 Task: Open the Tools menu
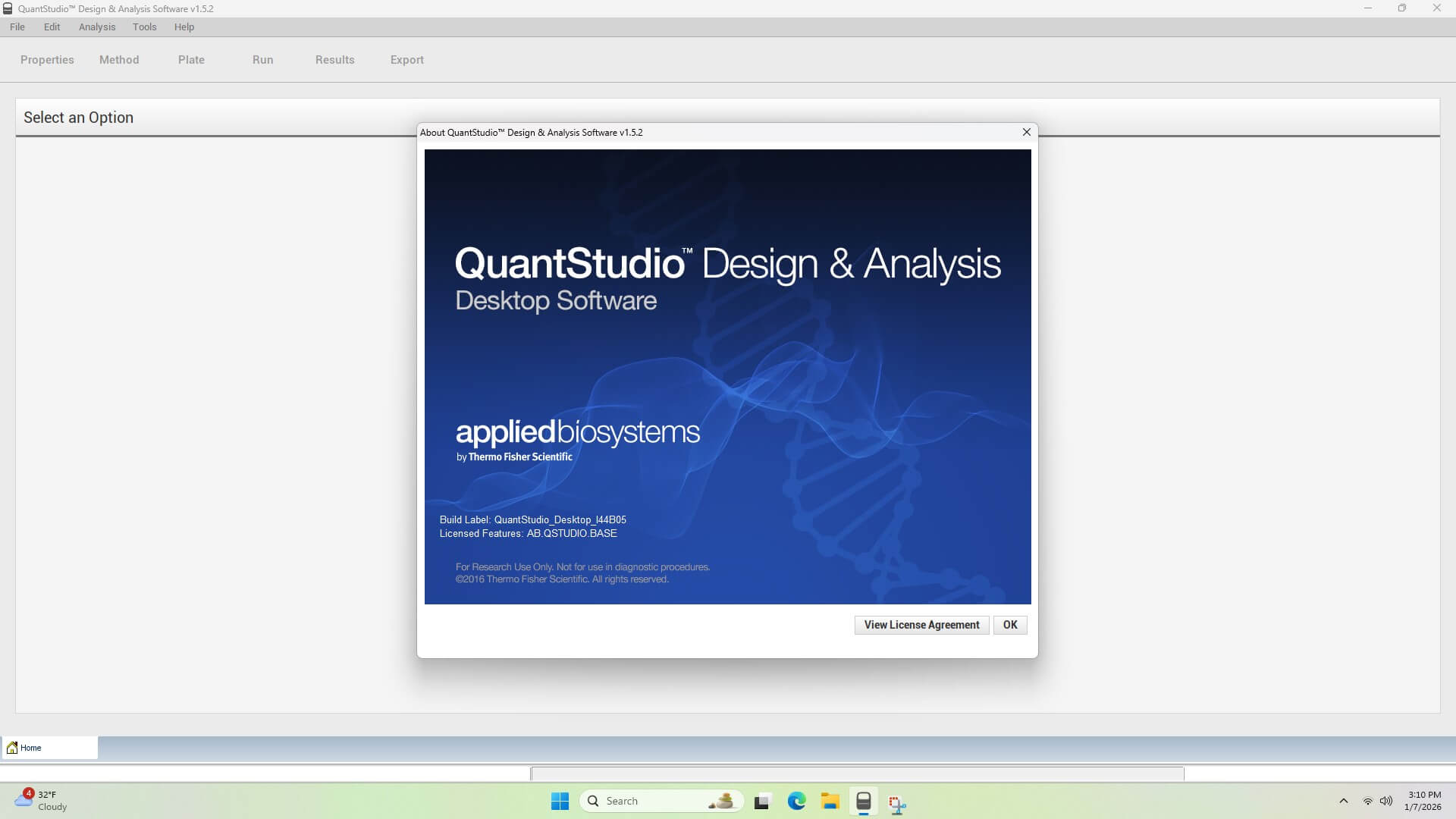[144, 27]
